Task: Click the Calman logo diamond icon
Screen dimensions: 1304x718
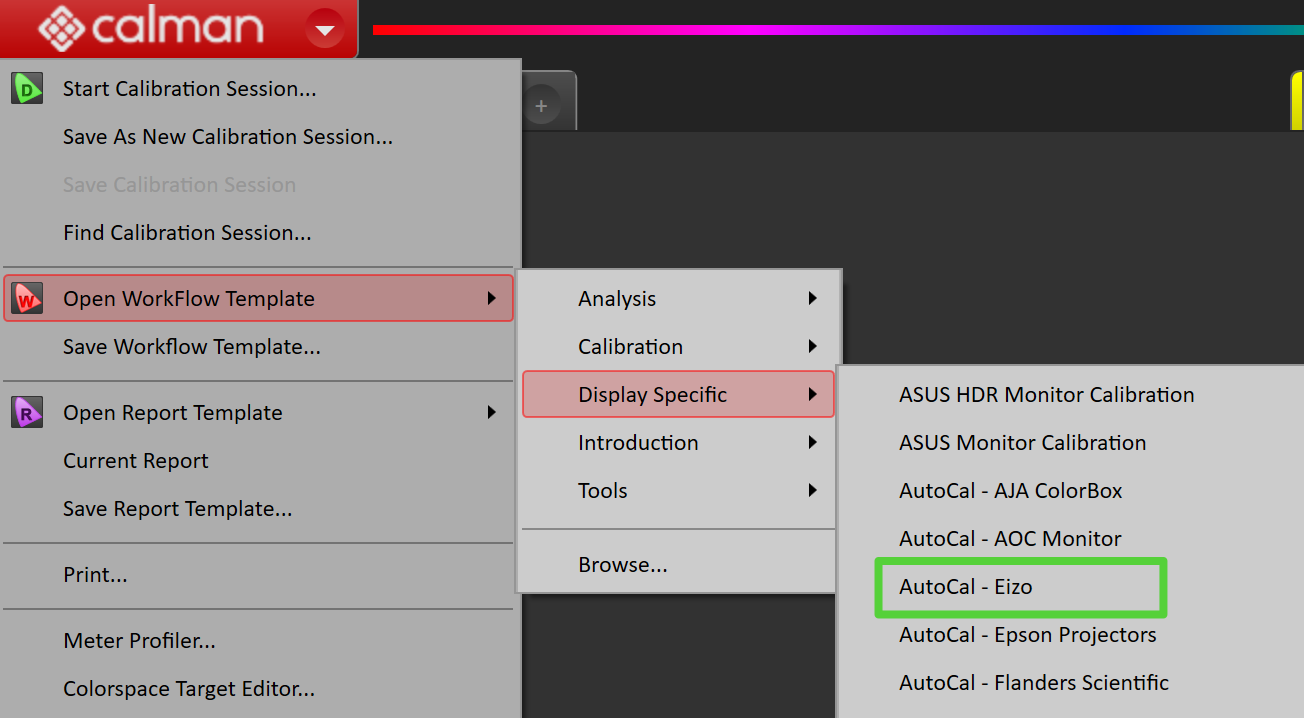Action: click(x=61, y=28)
